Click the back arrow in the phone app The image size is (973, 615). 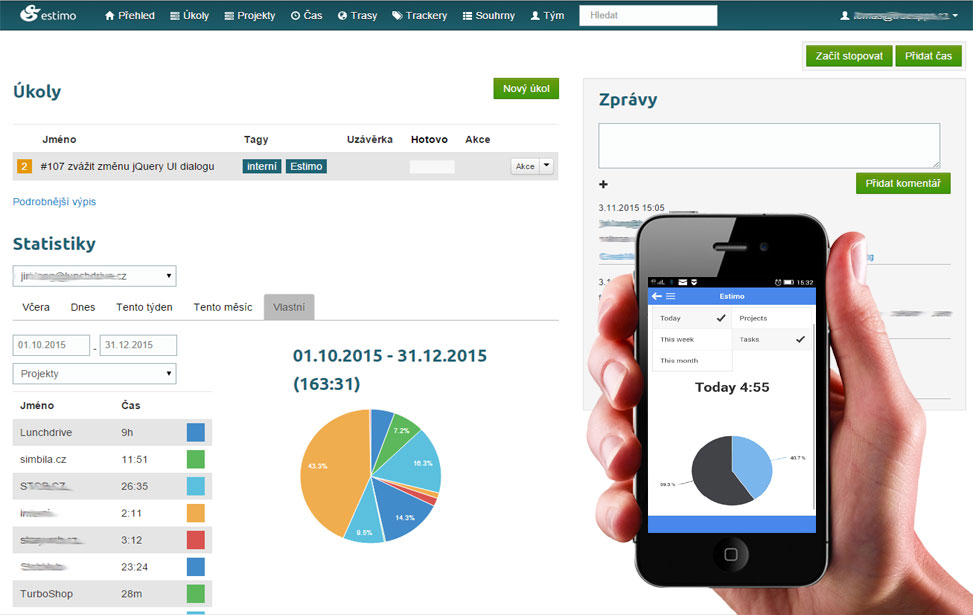[656, 297]
